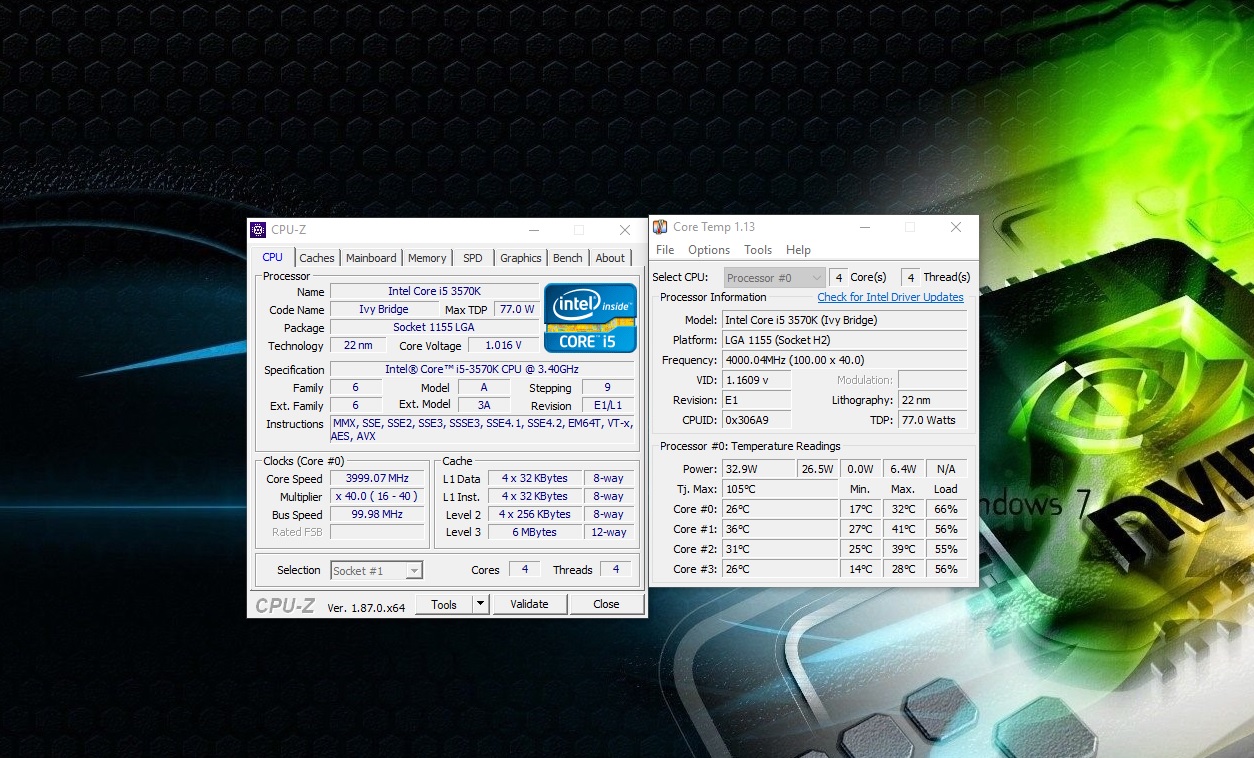Click the Specification field in CPU-Z
Viewport: 1254px width, 758px height.
(482, 369)
